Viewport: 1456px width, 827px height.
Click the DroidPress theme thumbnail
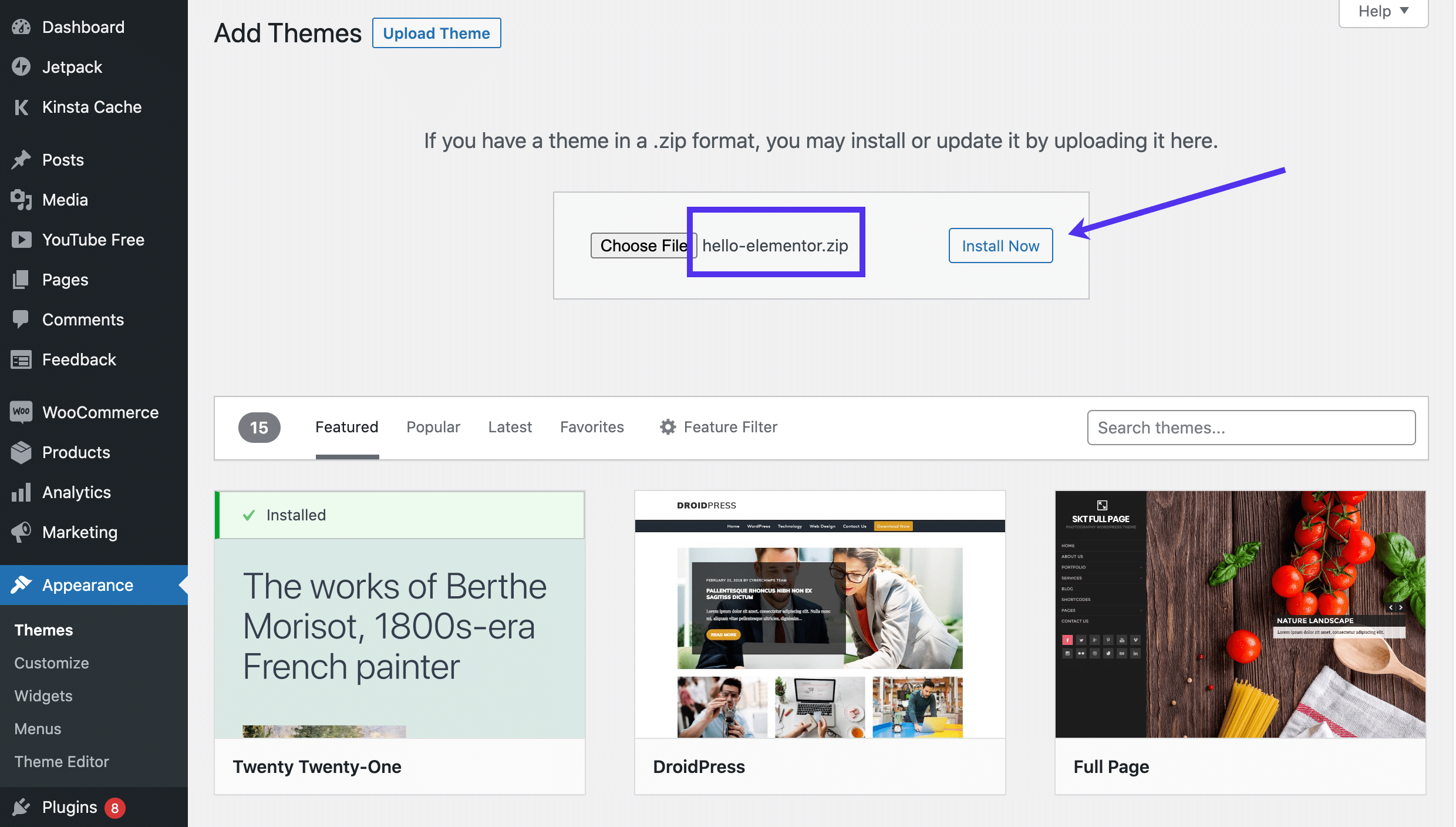click(x=820, y=614)
